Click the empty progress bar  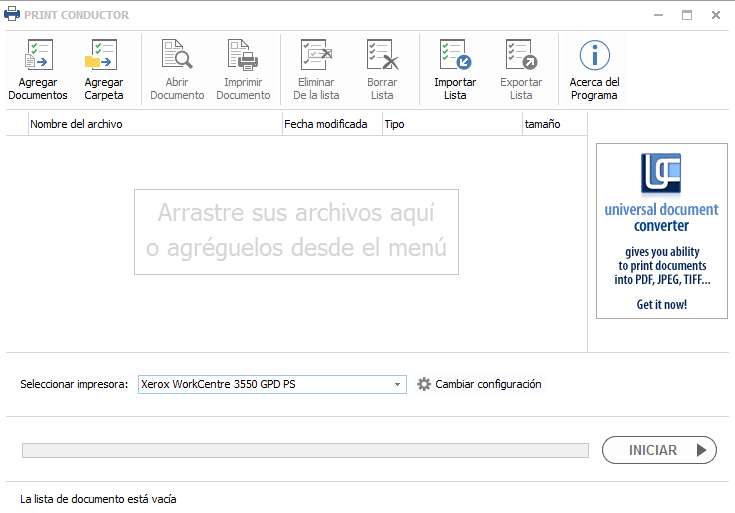coord(305,451)
